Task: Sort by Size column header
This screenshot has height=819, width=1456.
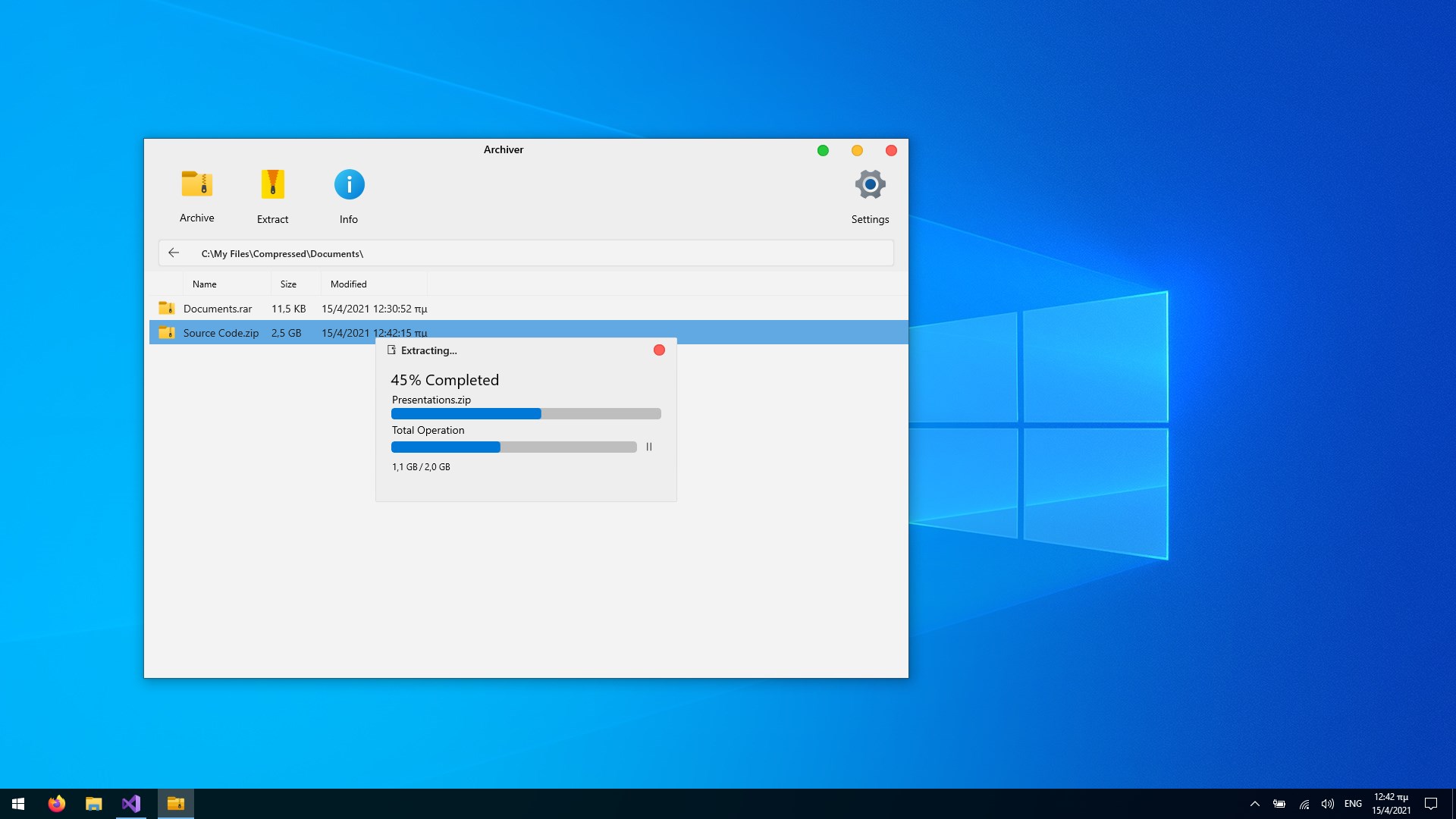Action: (x=288, y=284)
